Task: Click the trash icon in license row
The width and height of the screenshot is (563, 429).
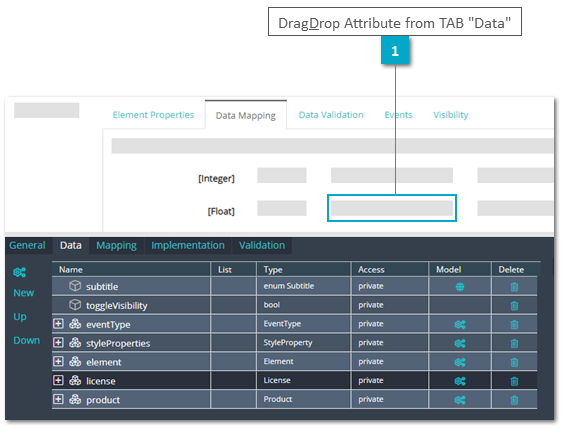Action: [x=514, y=381]
